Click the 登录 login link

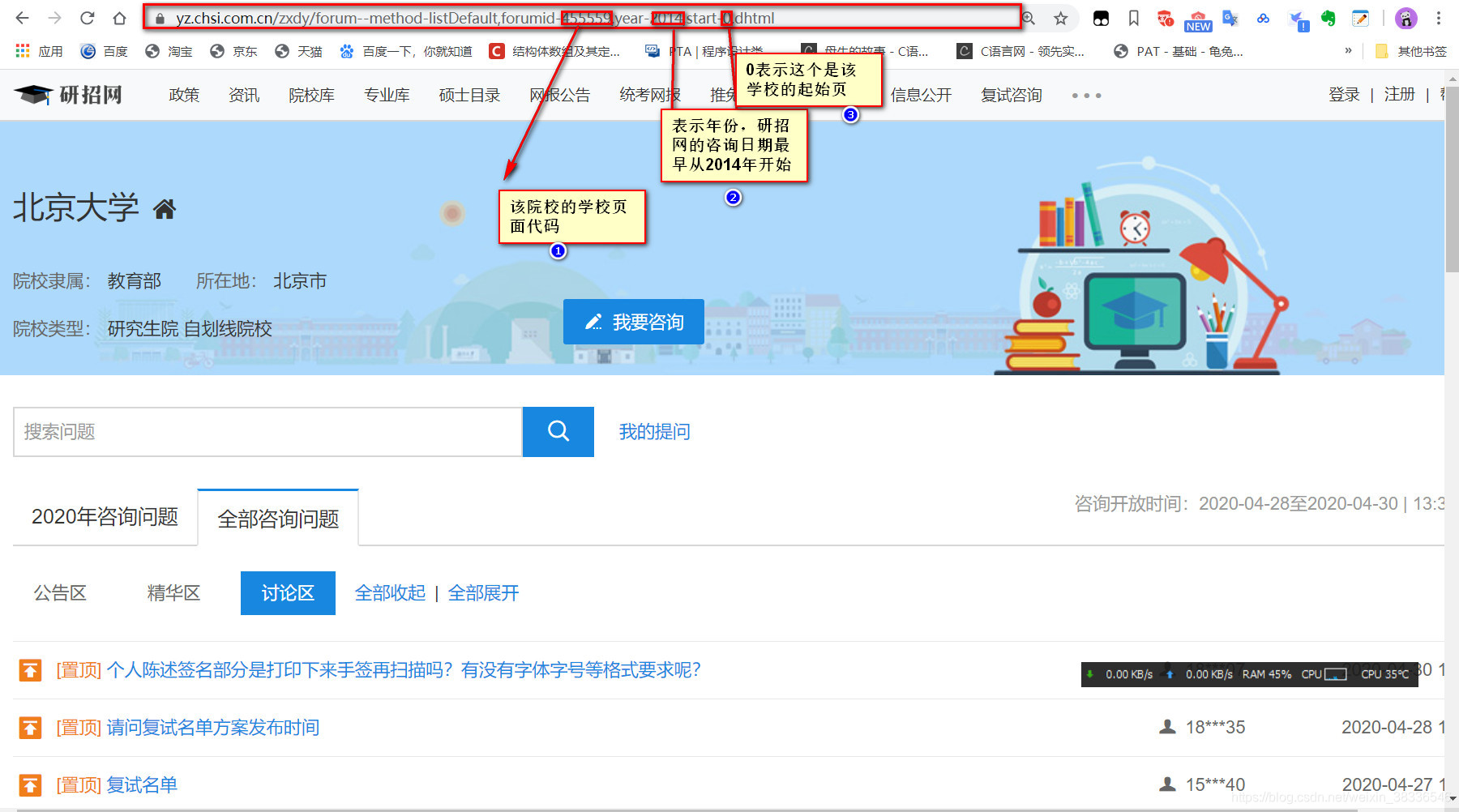[x=1344, y=94]
